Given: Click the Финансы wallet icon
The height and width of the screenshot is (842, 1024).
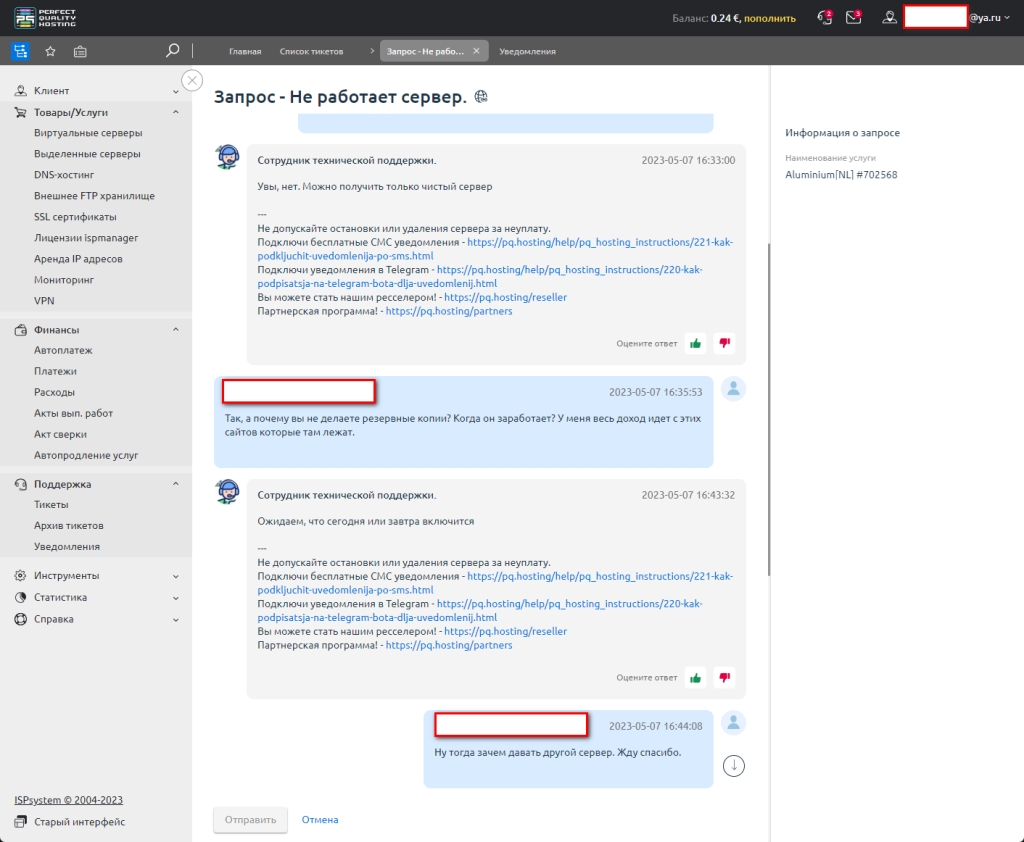Looking at the screenshot, I should (x=21, y=330).
